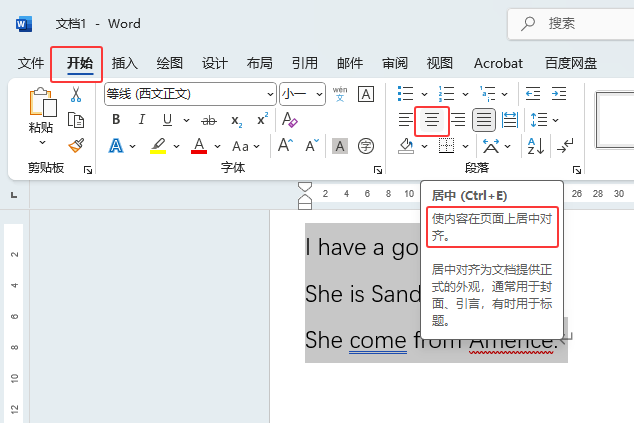Open 字体 font dialog launcher
The height and width of the screenshot is (423, 634).
(x=378, y=170)
